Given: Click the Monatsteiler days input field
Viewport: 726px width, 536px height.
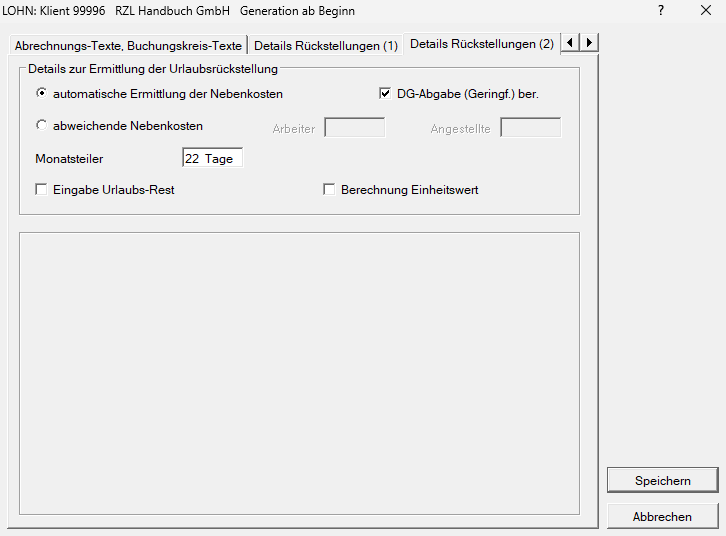Looking at the screenshot, I should pyautogui.click(x=212, y=158).
